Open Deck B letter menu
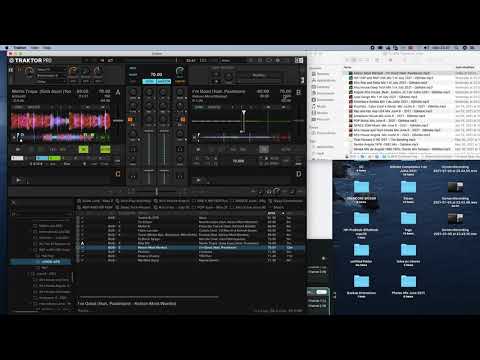Screen dimensions: 480x360 tap(298, 92)
